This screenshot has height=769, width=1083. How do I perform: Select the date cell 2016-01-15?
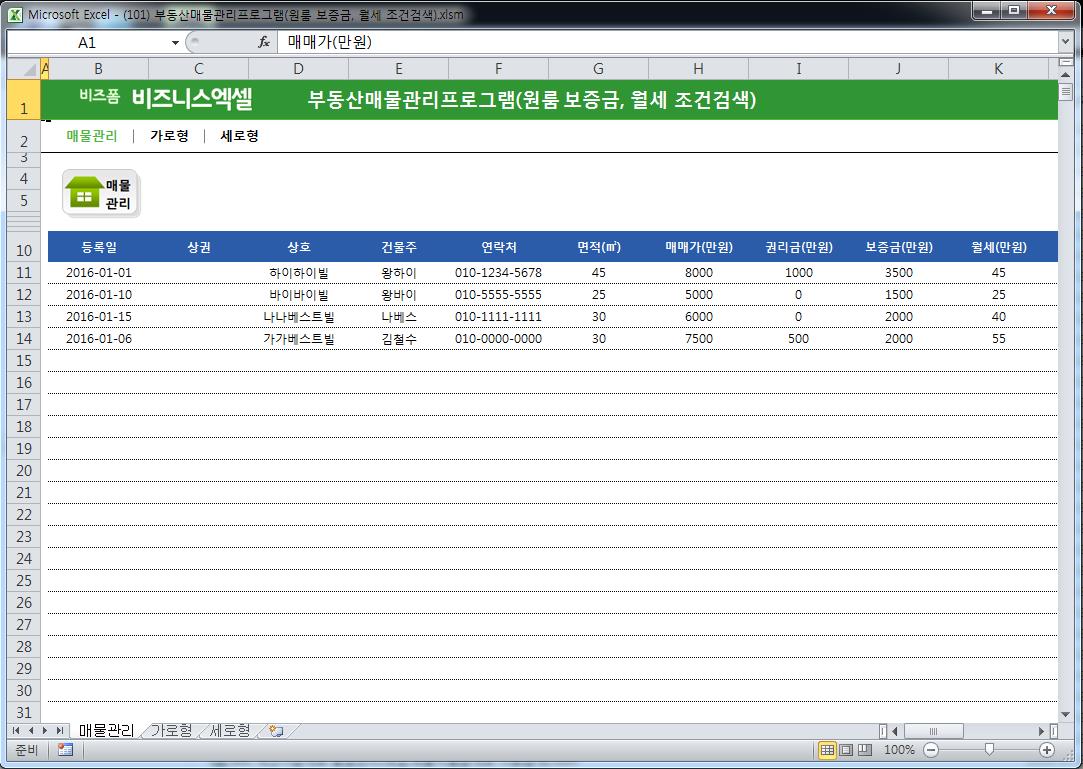click(x=99, y=316)
